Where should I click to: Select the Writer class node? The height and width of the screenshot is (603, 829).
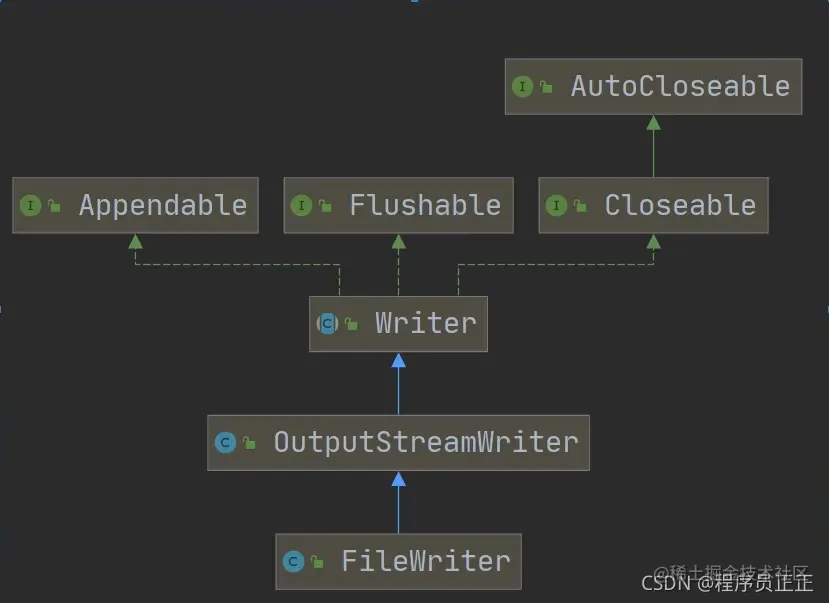tap(398, 324)
